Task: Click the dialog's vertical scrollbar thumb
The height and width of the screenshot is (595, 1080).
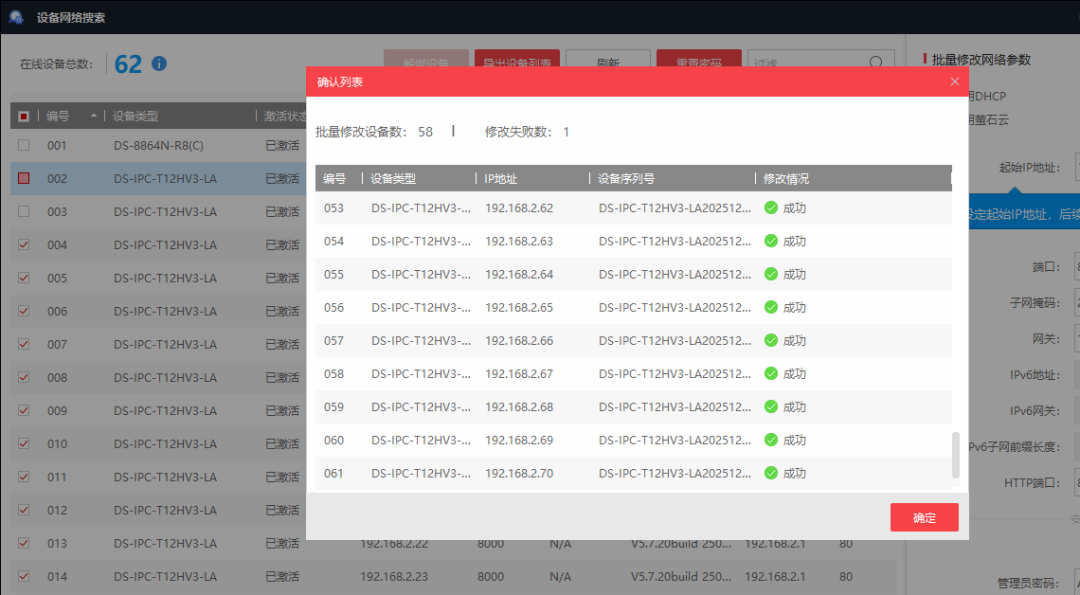Action: click(955, 455)
